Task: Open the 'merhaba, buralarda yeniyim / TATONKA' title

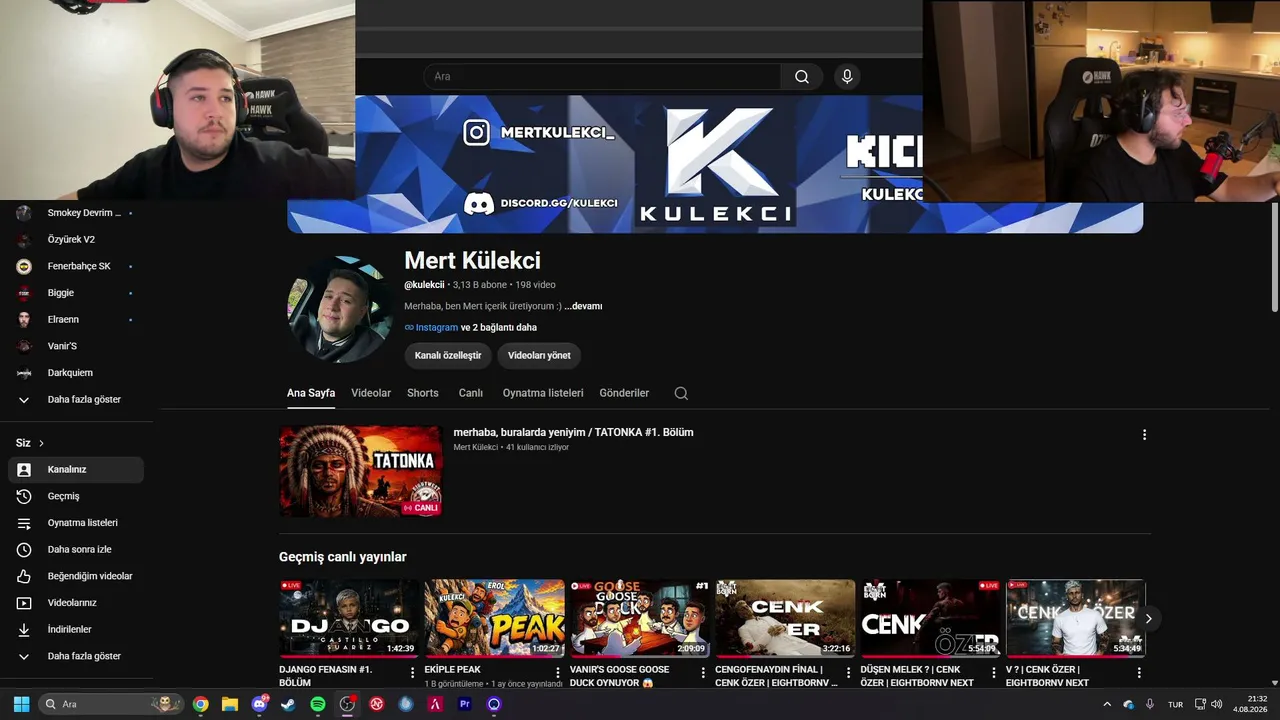Action: tap(574, 432)
